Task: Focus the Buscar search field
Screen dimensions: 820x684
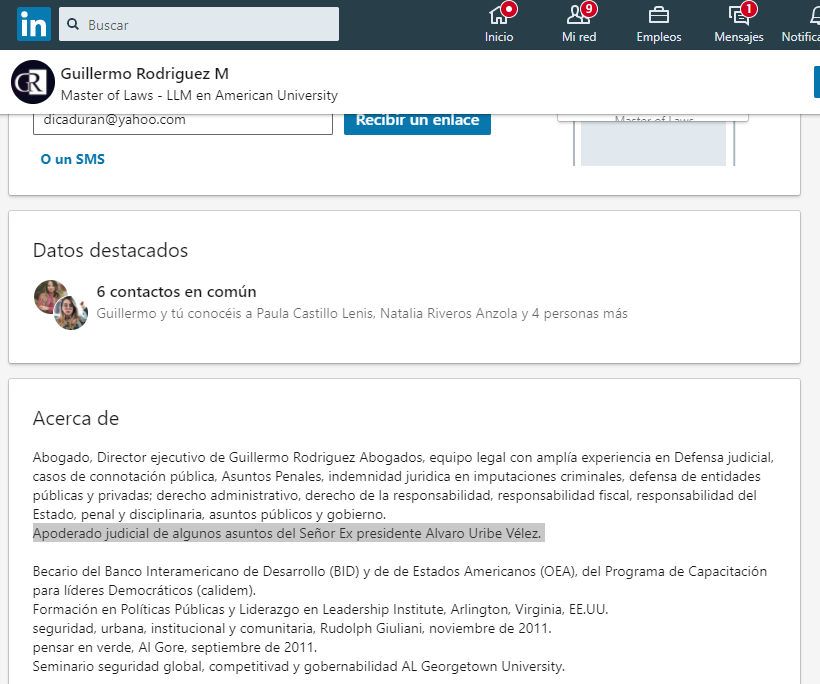Action: [x=199, y=24]
